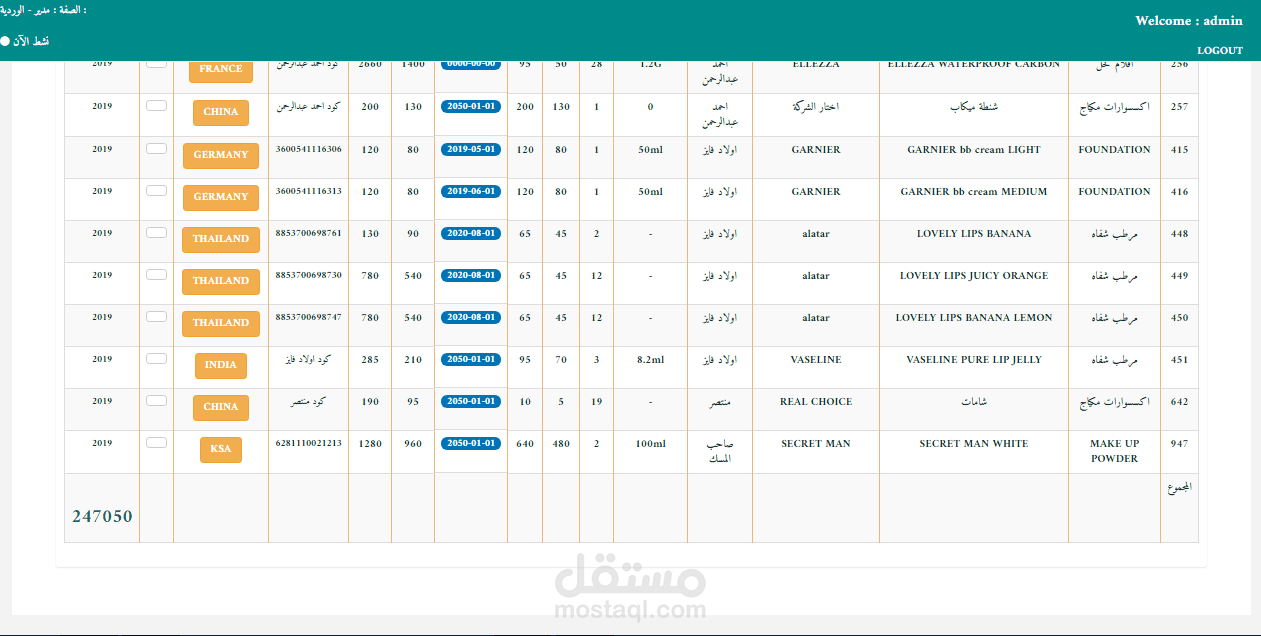Tick checkbox in شنطة ميكاب row
The image size is (1261, 636).
coord(156,105)
